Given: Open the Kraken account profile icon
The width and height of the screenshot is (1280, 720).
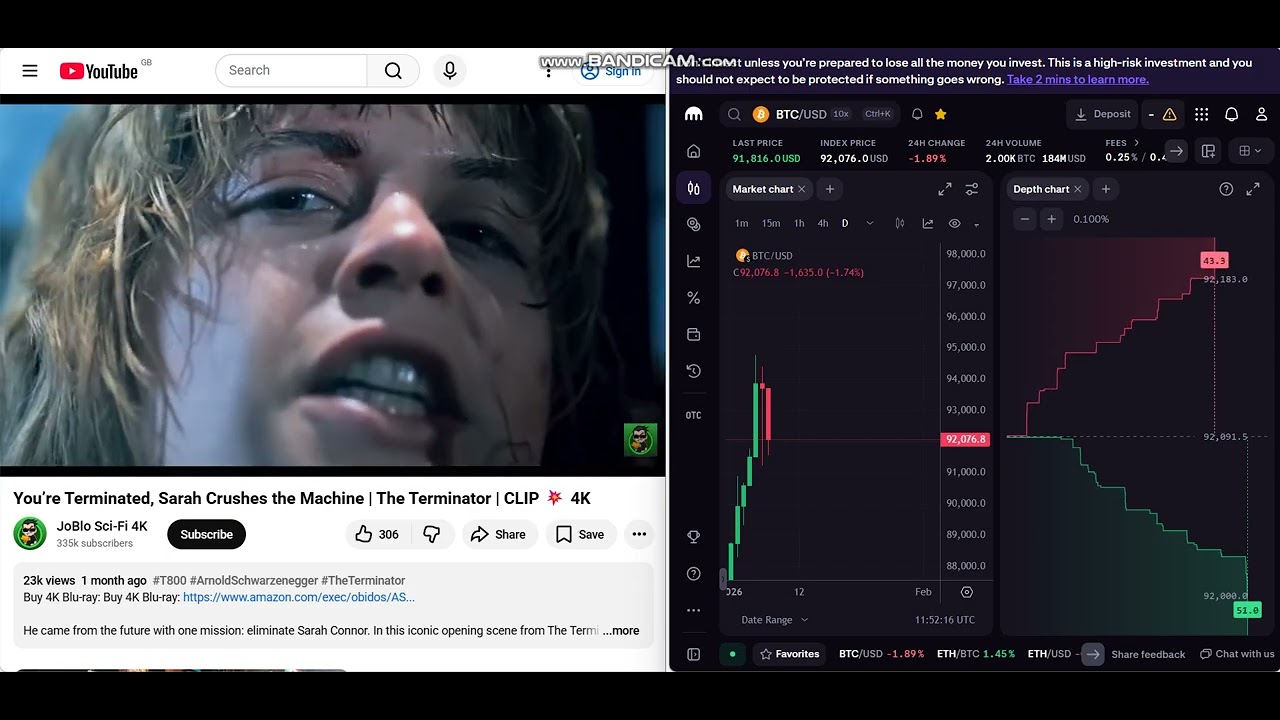Looking at the screenshot, I should pos(1261,114).
